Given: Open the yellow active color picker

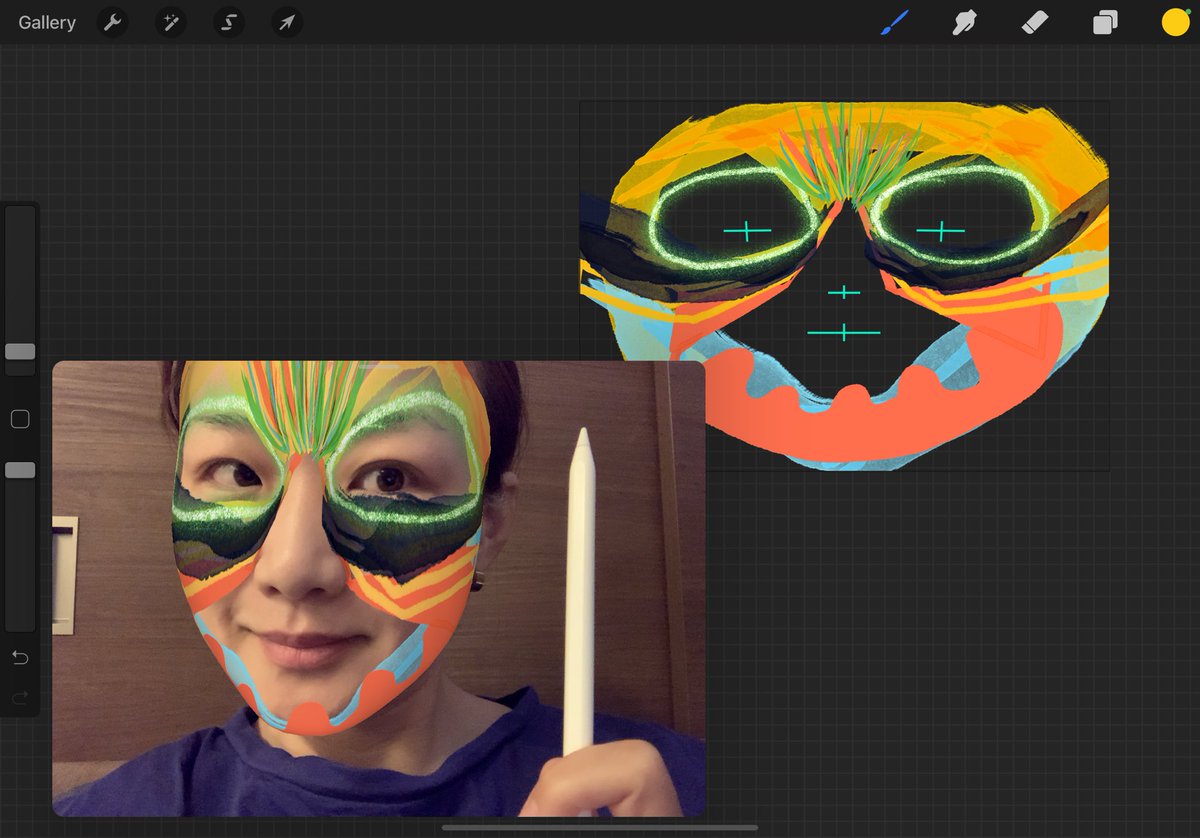Looking at the screenshot, I should click(1175, 22).
